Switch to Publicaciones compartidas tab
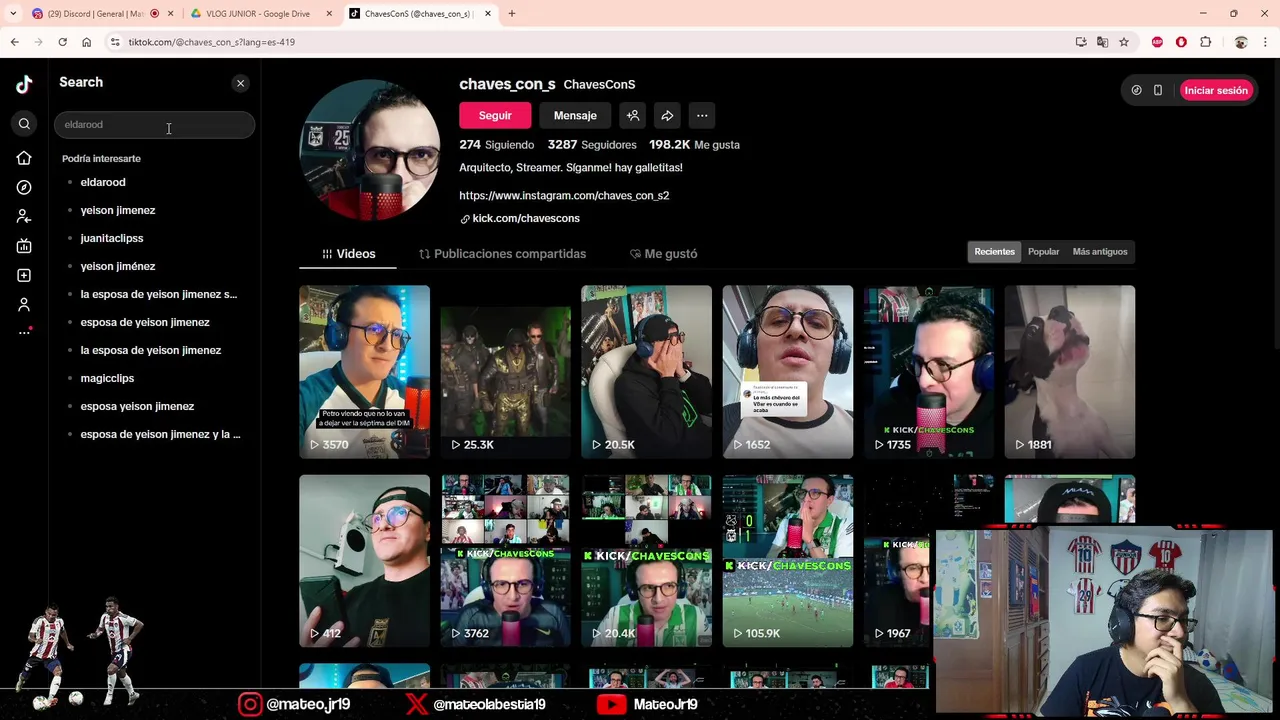The image size is (1280, 720). 502,254
